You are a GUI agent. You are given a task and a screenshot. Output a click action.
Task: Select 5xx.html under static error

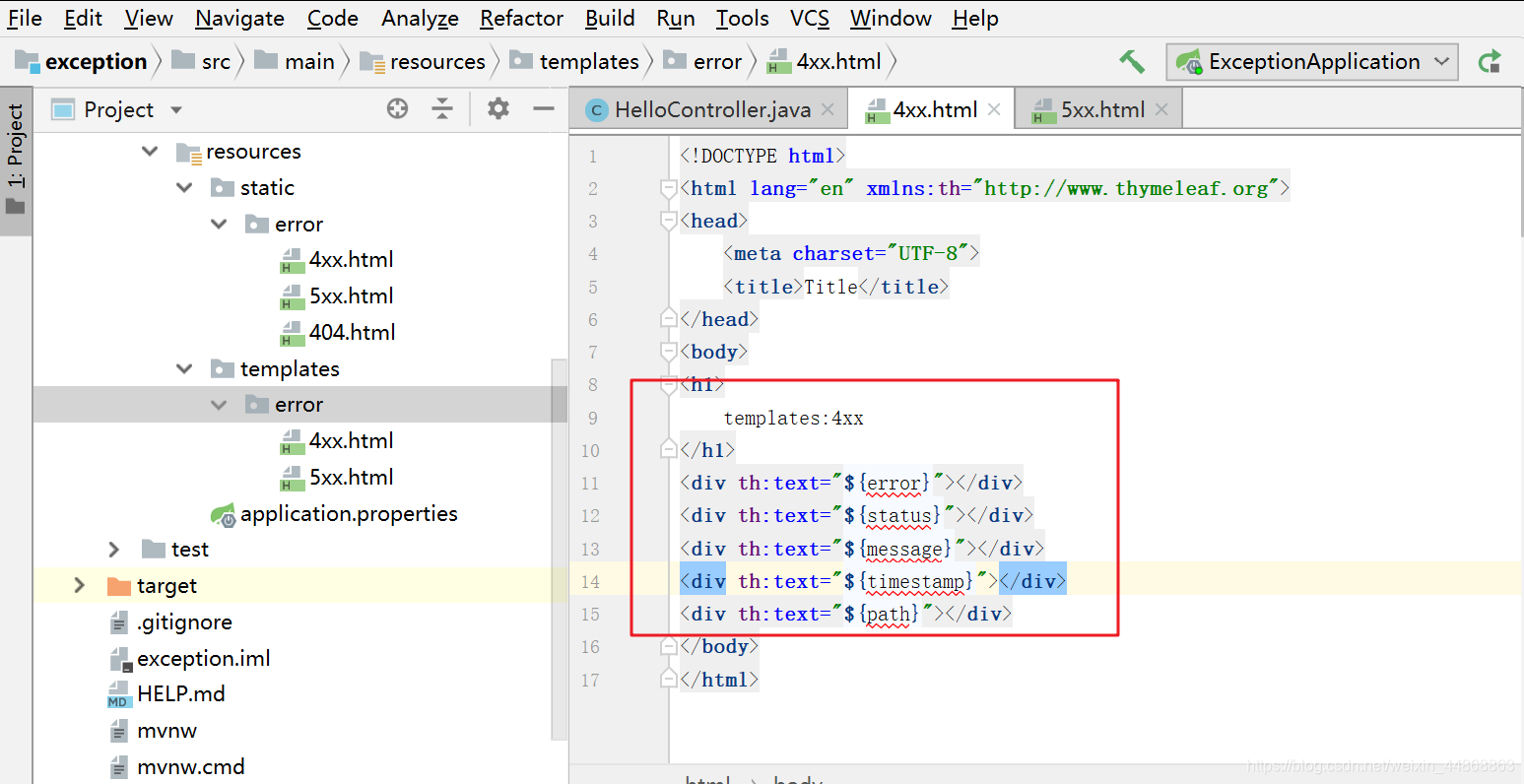coord(337,296)
